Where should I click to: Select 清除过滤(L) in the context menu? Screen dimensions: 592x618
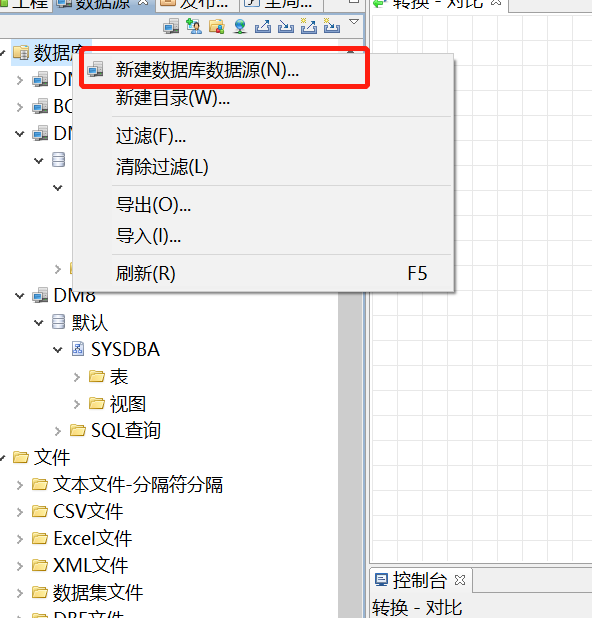(263, 167)
